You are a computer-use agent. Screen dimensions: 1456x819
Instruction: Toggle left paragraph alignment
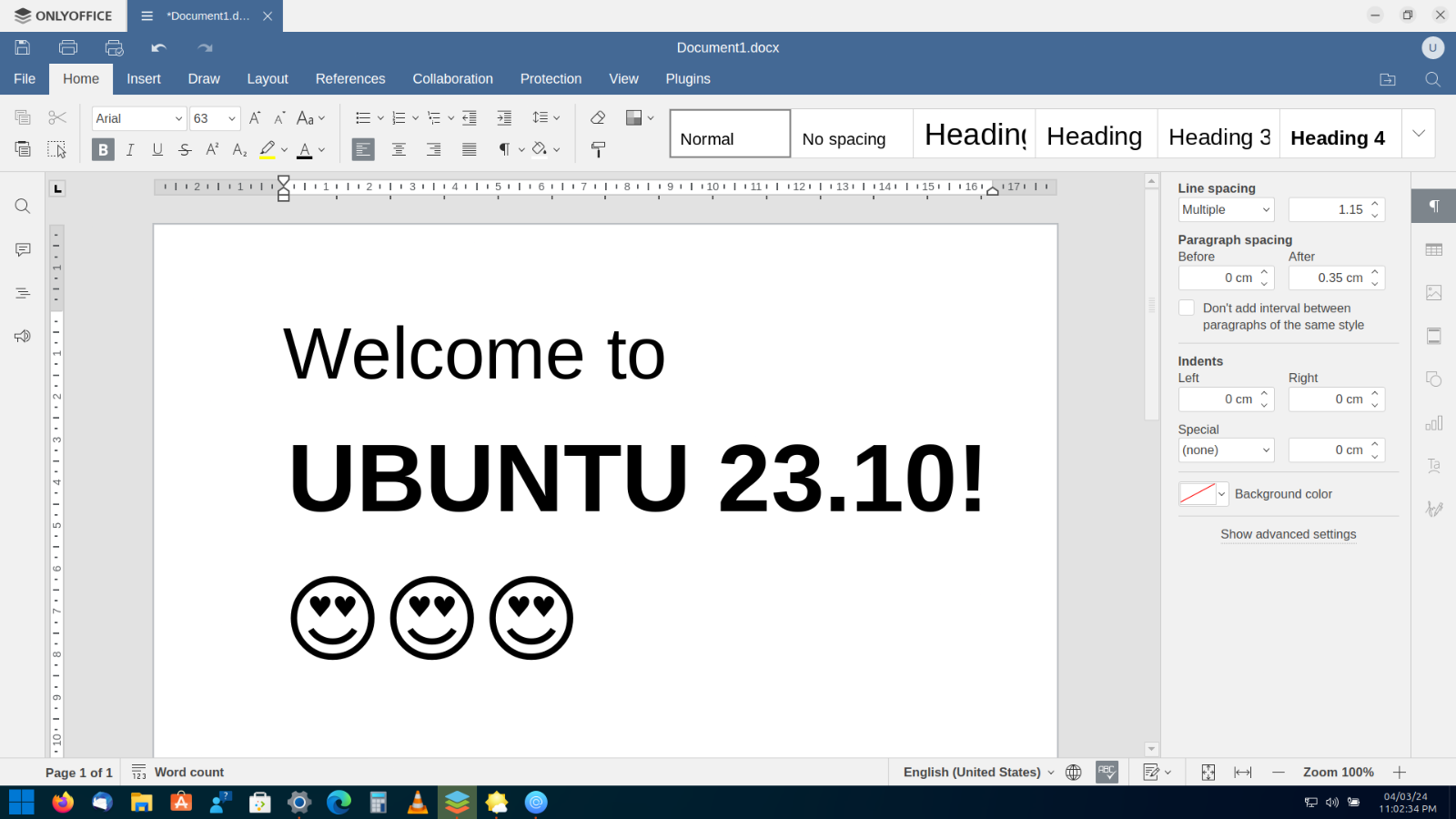(x=363, y=149)
